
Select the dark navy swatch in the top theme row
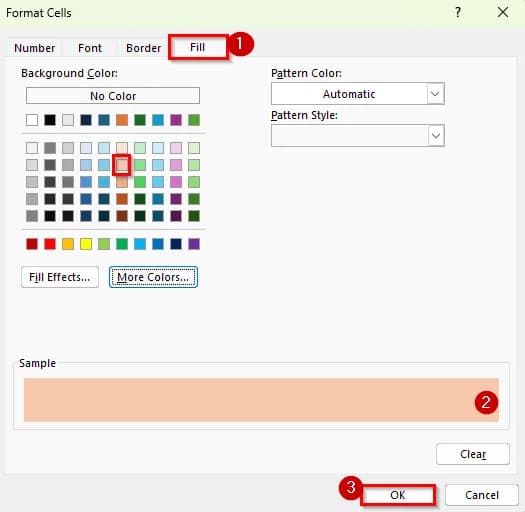click(x=86, y=120)
